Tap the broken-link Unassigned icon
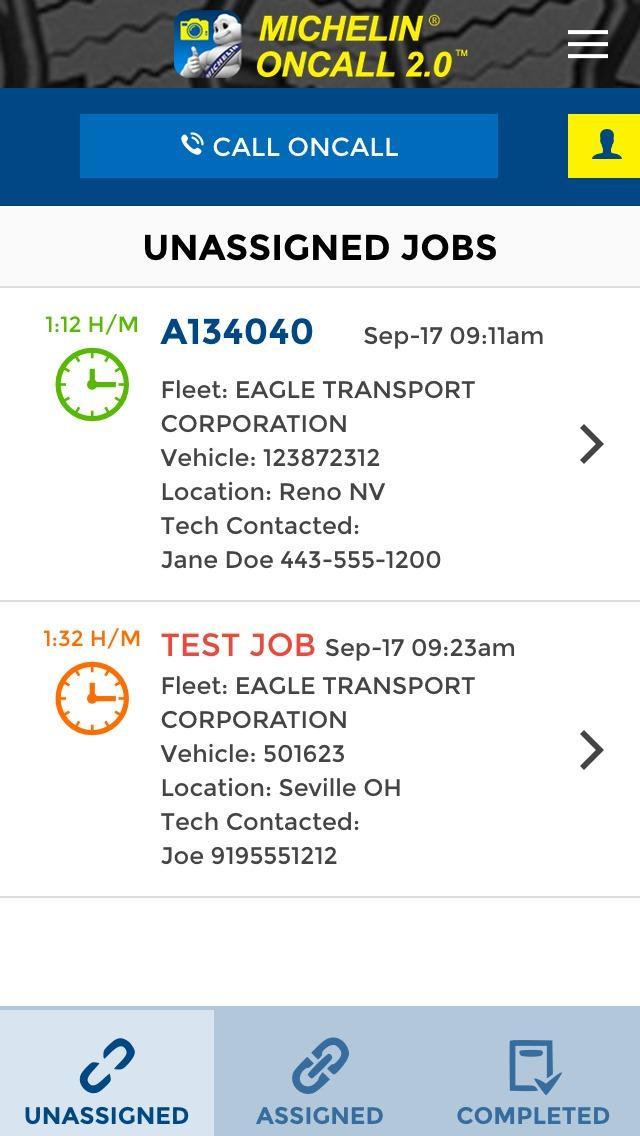Viewport: 640px width, 1136px height. (106, 1066)
